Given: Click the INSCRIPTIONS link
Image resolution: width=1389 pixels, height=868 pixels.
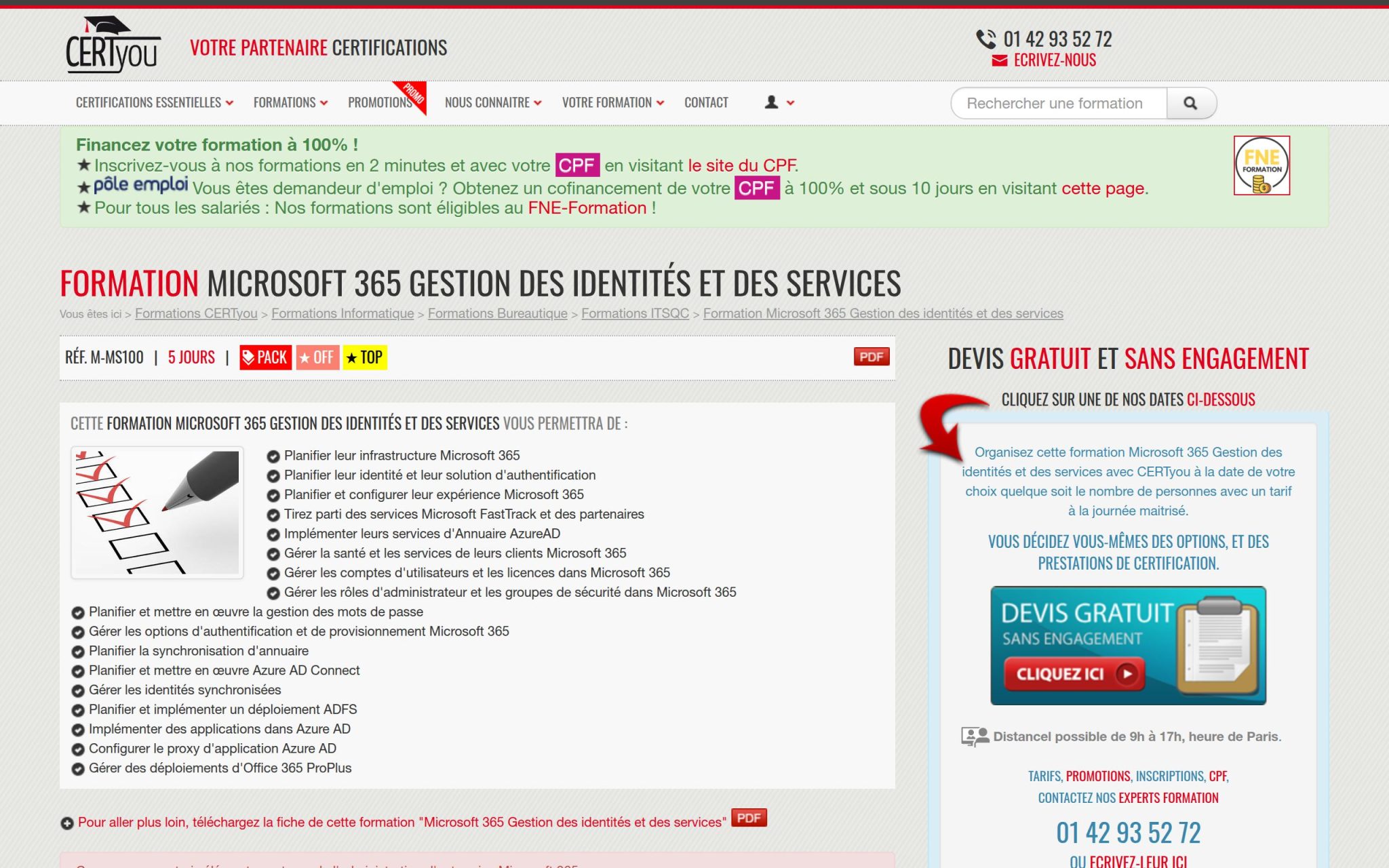Looking at the screenshot, I should (x=1170, y=776).
